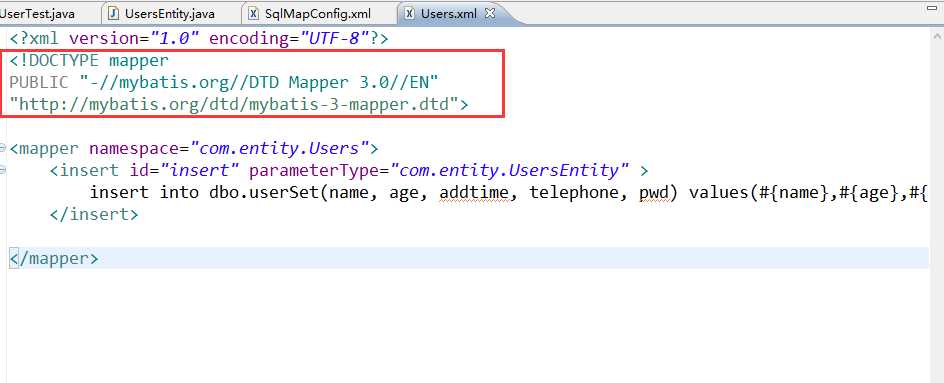Click the underlined word "addtime"

coord(474,193)
